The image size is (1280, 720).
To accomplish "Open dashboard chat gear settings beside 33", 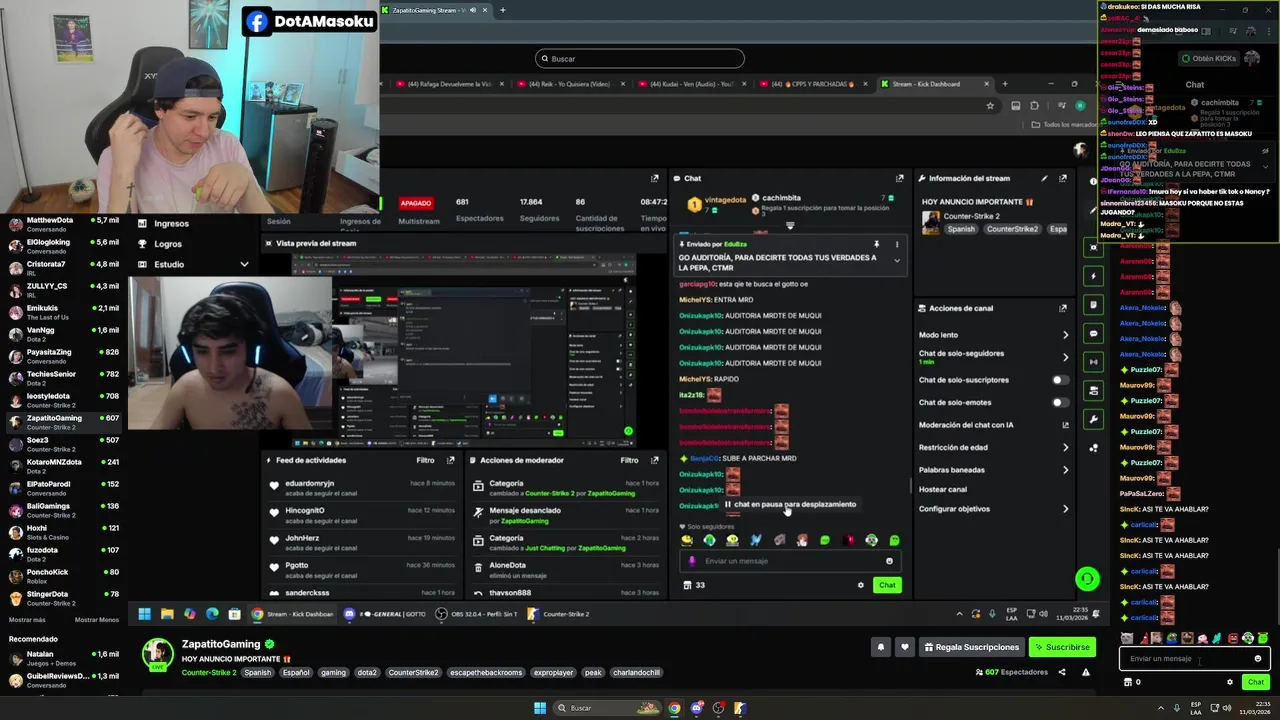I will tap(860, 585).
